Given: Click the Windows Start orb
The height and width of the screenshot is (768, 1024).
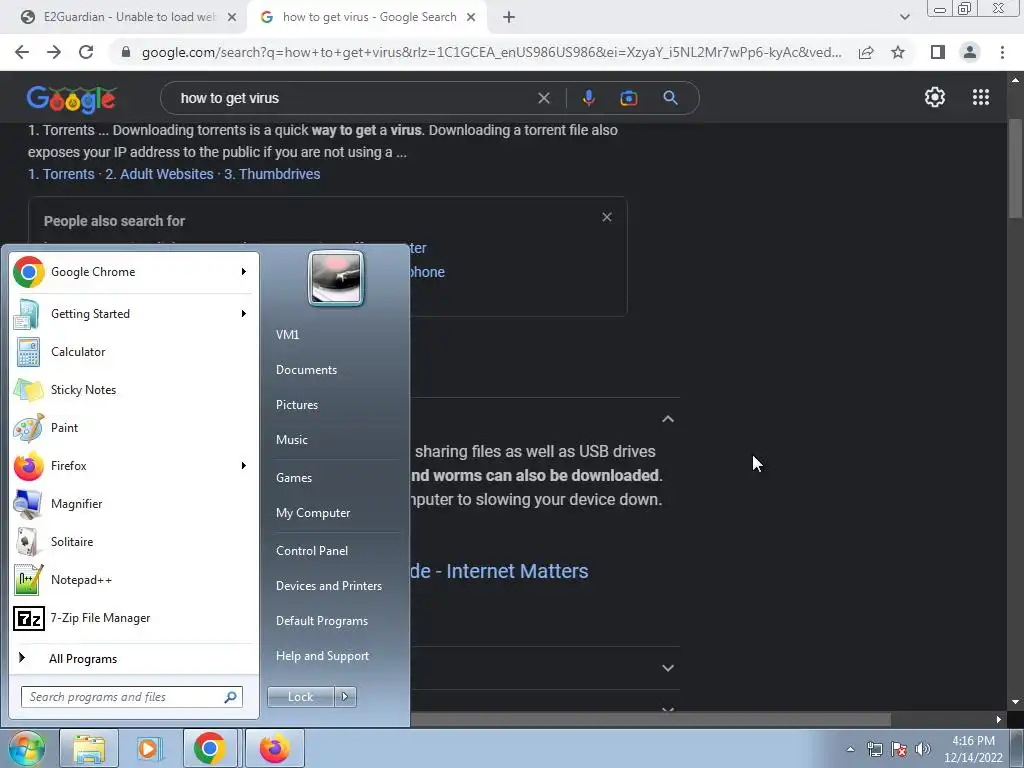Looking at the screenshot, I should 26,748.
